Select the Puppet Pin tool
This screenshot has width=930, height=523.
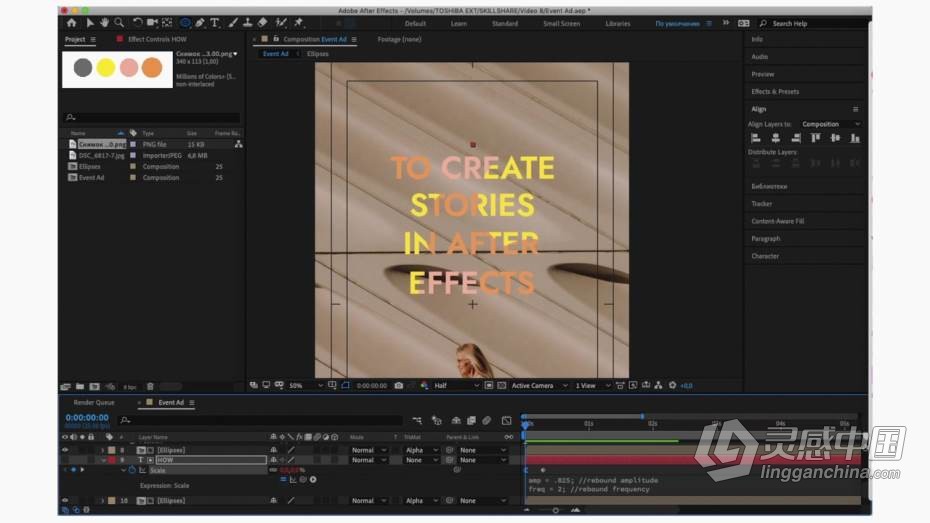click(298, 23)
